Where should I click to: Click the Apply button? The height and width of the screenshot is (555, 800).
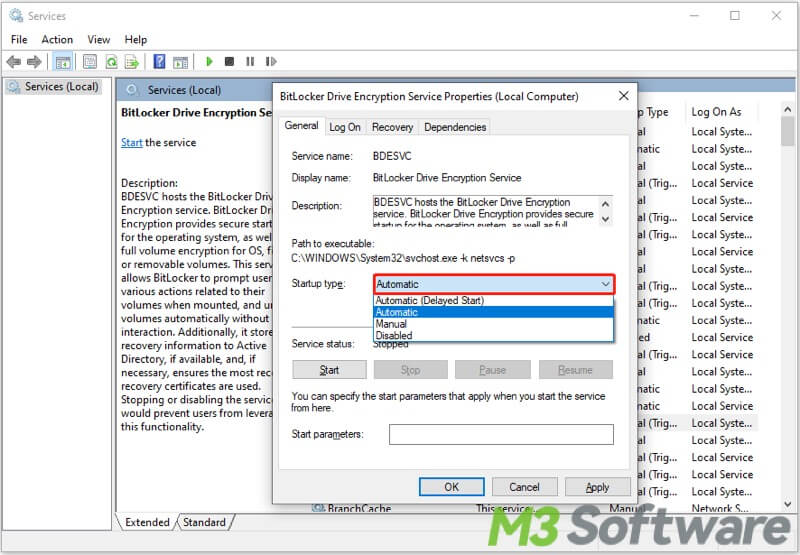point(597,487)
